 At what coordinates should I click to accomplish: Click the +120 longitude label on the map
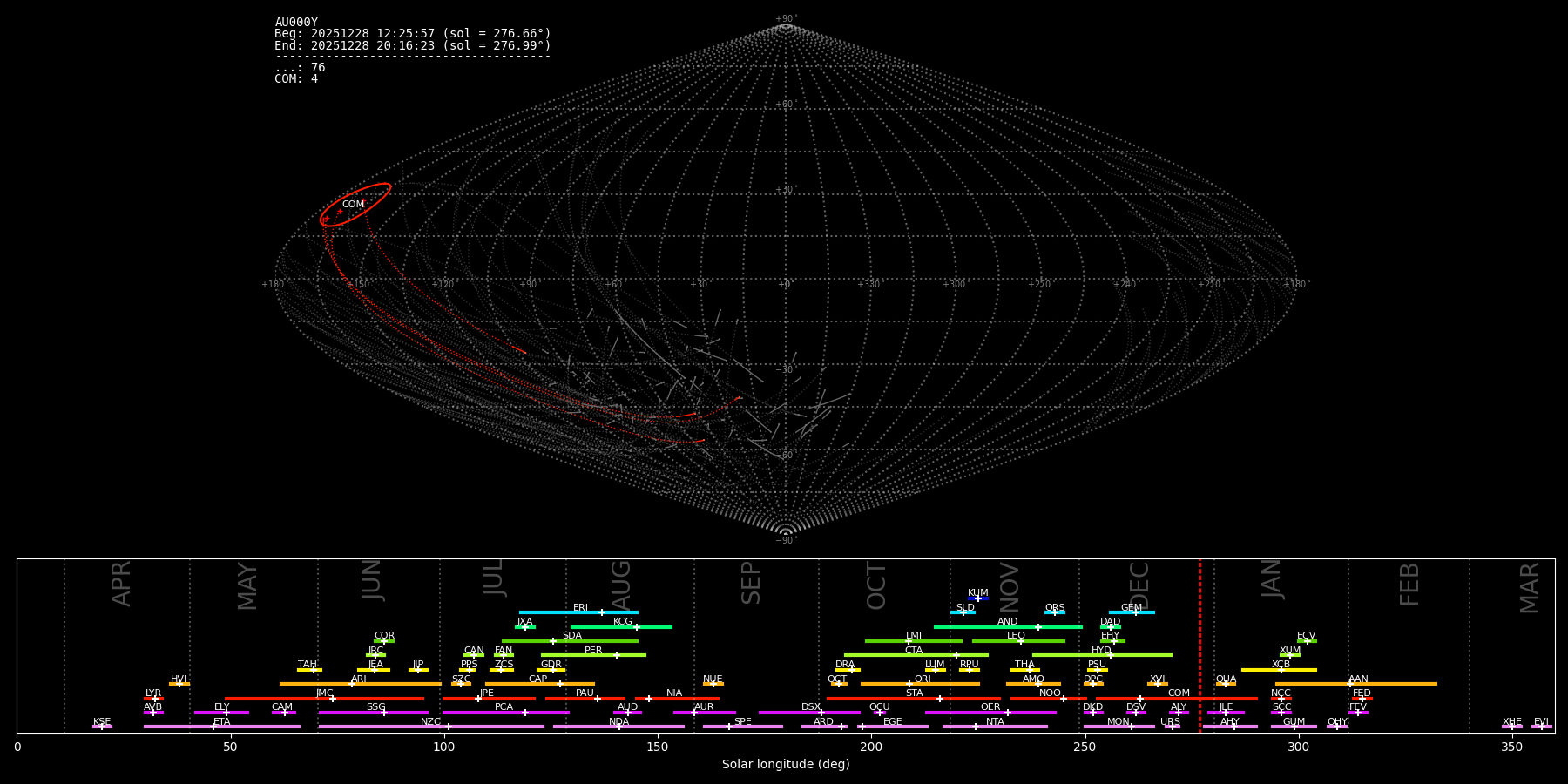click(x=443, y=284)
